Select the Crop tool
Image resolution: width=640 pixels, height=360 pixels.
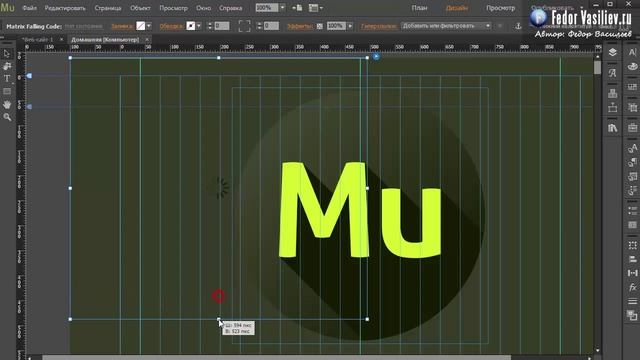click(x=7, y=66)
